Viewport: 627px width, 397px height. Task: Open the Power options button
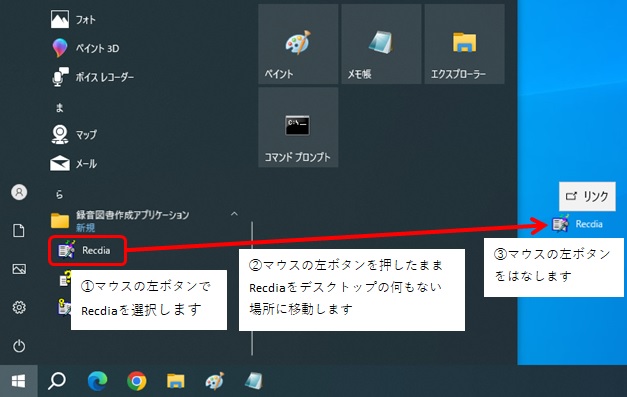tap(19, 346)
